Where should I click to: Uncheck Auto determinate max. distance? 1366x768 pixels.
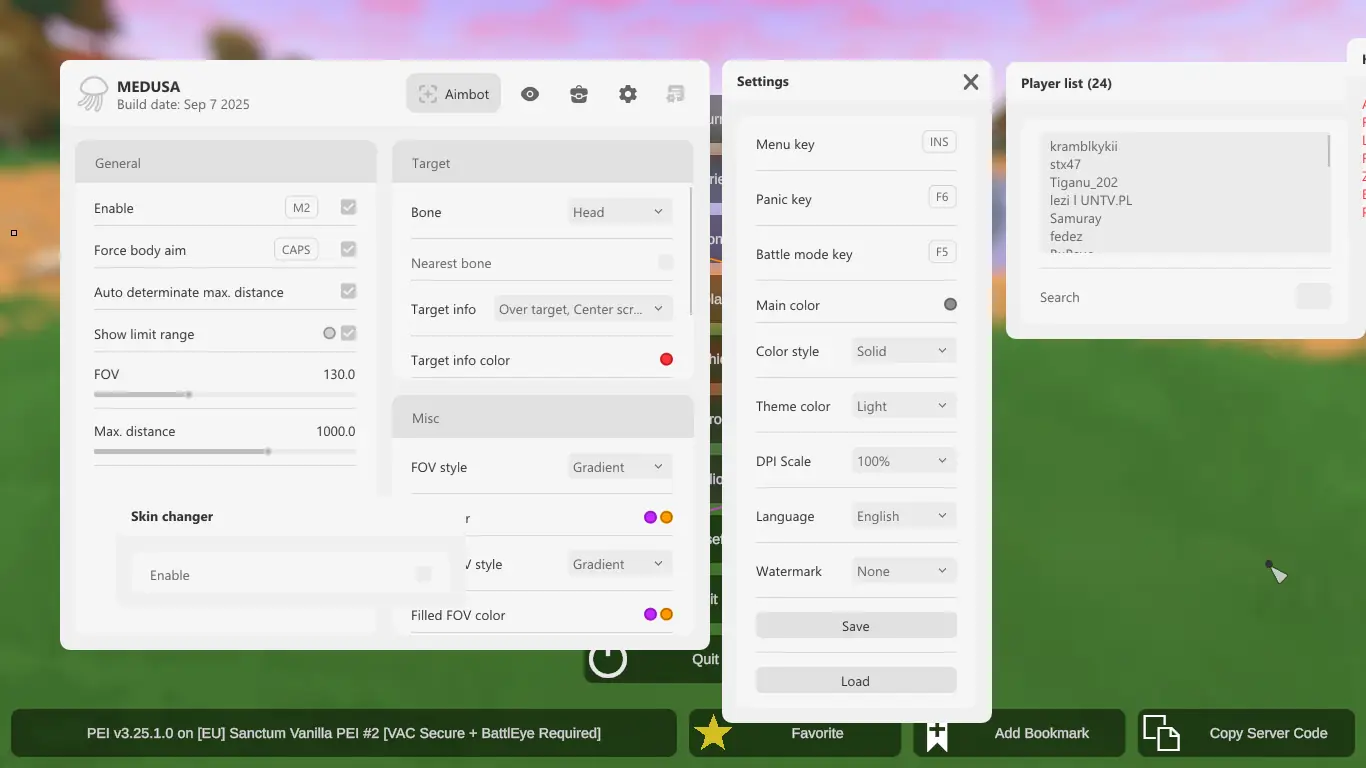point(348,292)
